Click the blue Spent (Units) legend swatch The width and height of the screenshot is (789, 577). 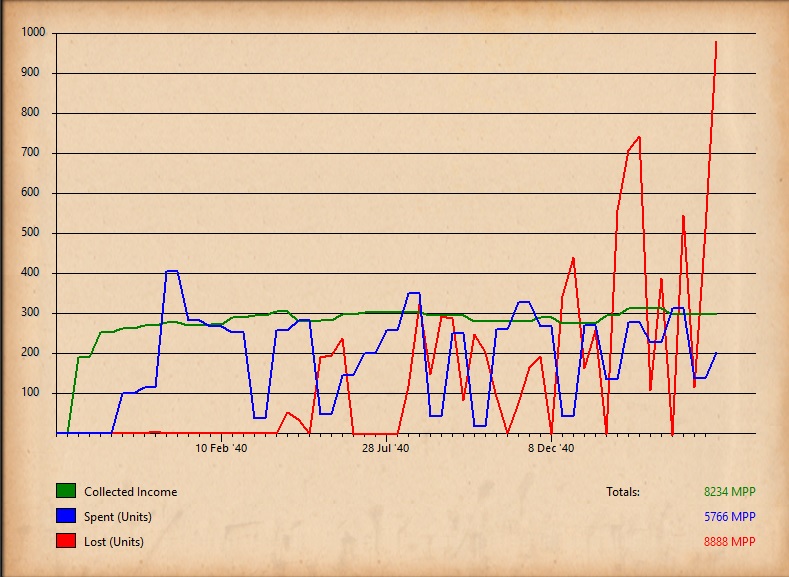pos(66,516)
